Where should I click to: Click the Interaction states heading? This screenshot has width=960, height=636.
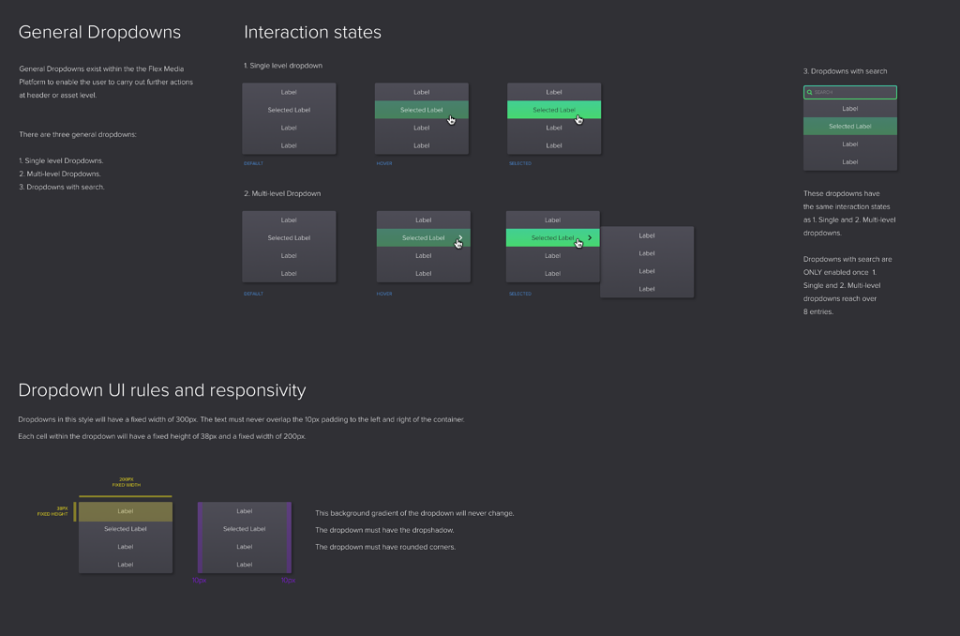312,32
